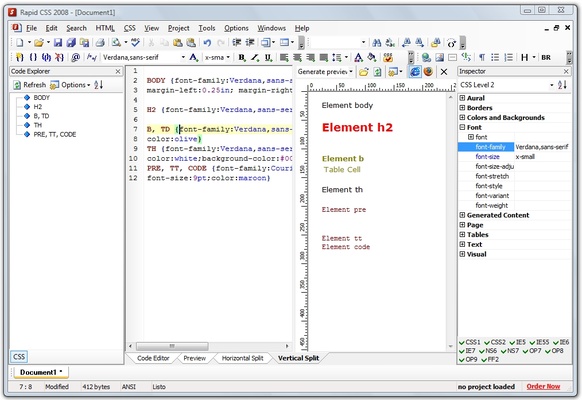Collapse the Font category

click(462, 127)
